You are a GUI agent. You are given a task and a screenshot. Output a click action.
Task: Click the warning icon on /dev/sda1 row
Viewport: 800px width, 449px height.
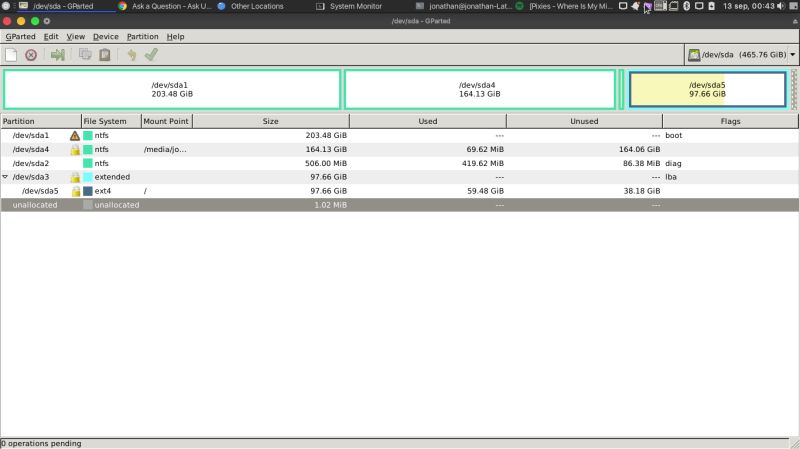click(75, 136)
